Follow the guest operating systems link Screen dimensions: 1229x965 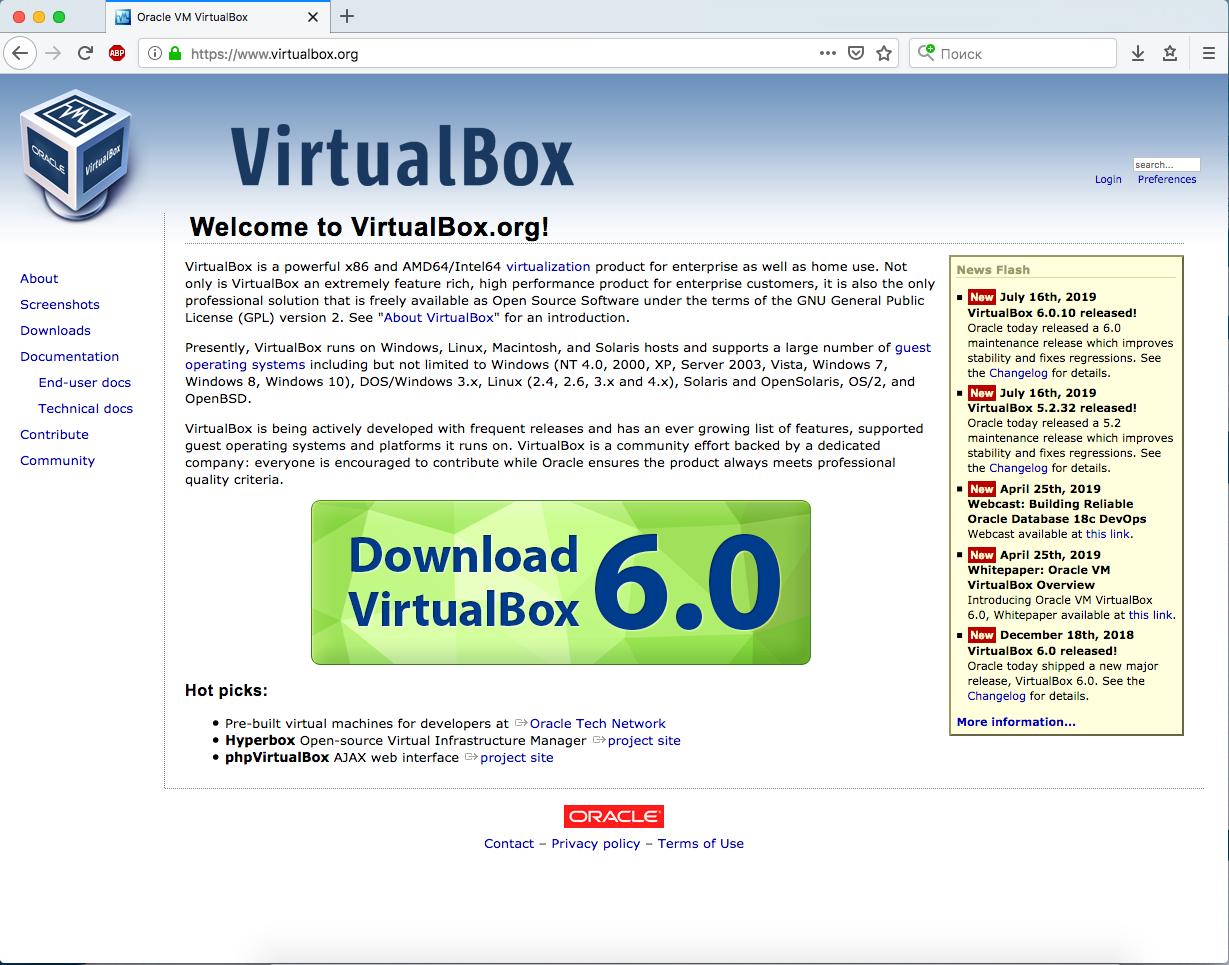click(x=245, y=365)
